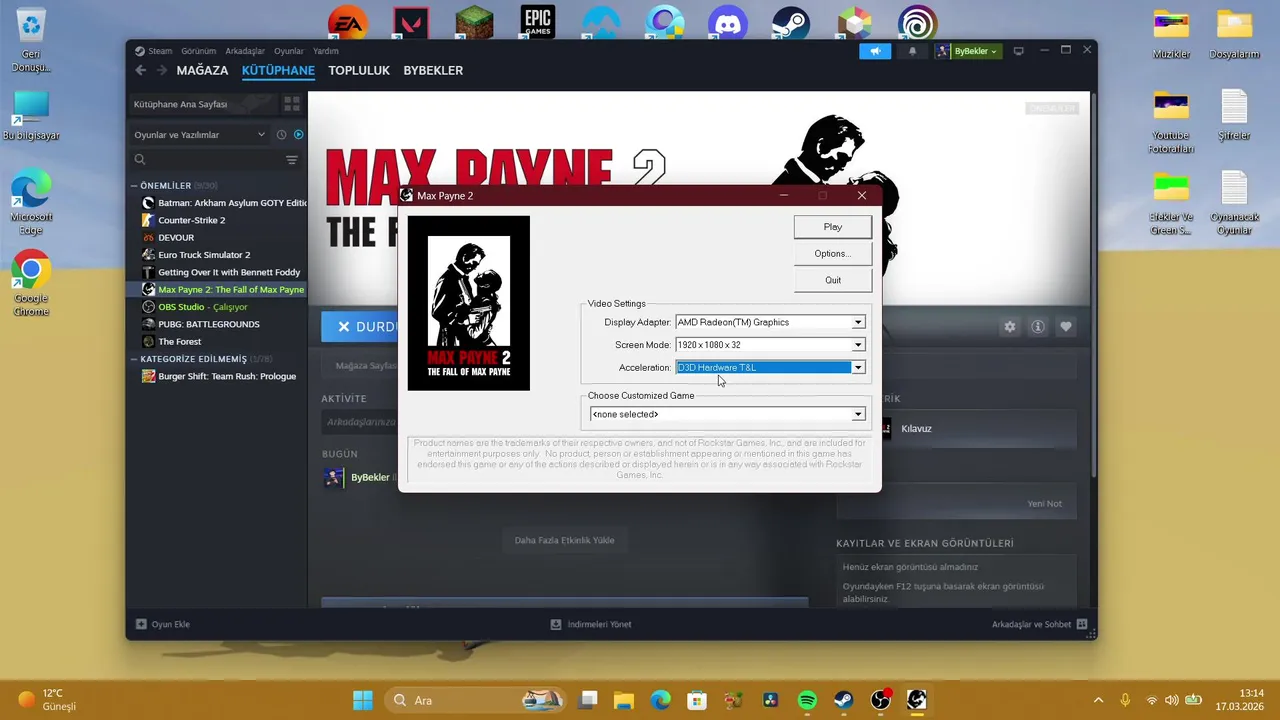Click the ready-to-play filter icon

point(298,135)
